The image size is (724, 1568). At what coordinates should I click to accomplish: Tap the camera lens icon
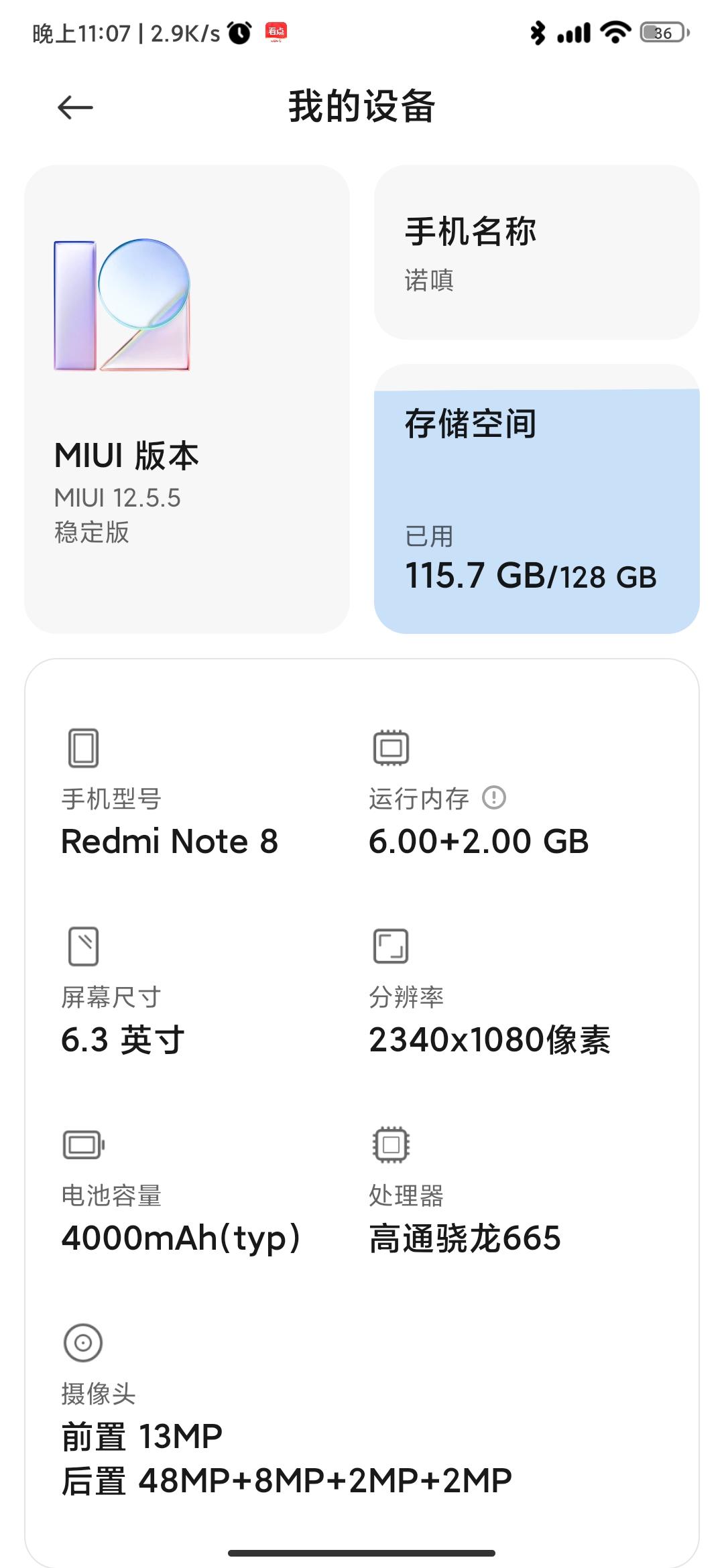click(x=83, y=1343)
